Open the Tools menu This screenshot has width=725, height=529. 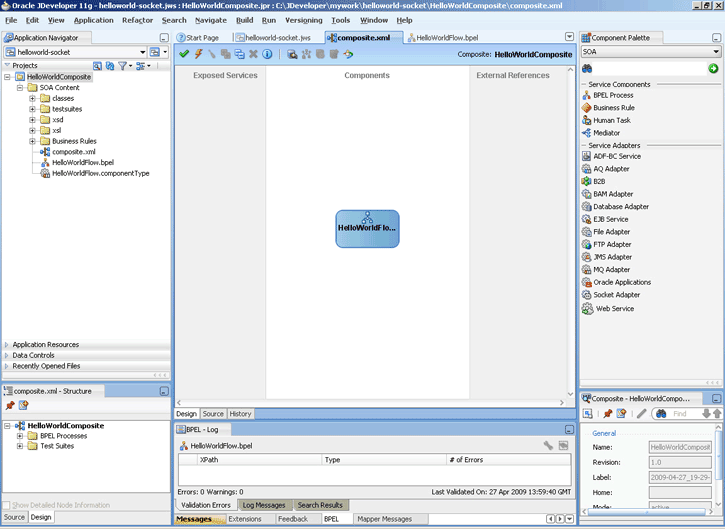click(341, 20)
